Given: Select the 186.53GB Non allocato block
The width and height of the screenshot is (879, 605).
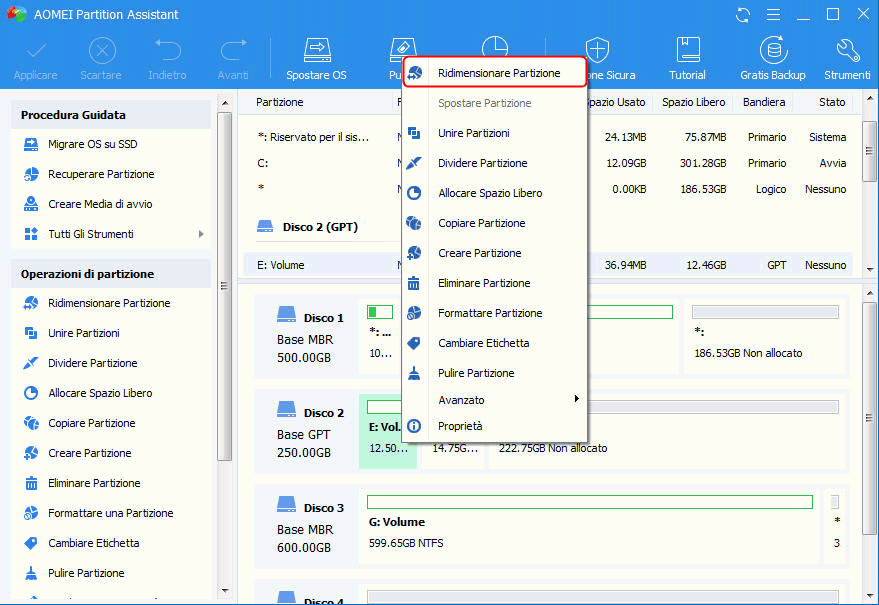Looking at the screenshot, I should point(763,340).
